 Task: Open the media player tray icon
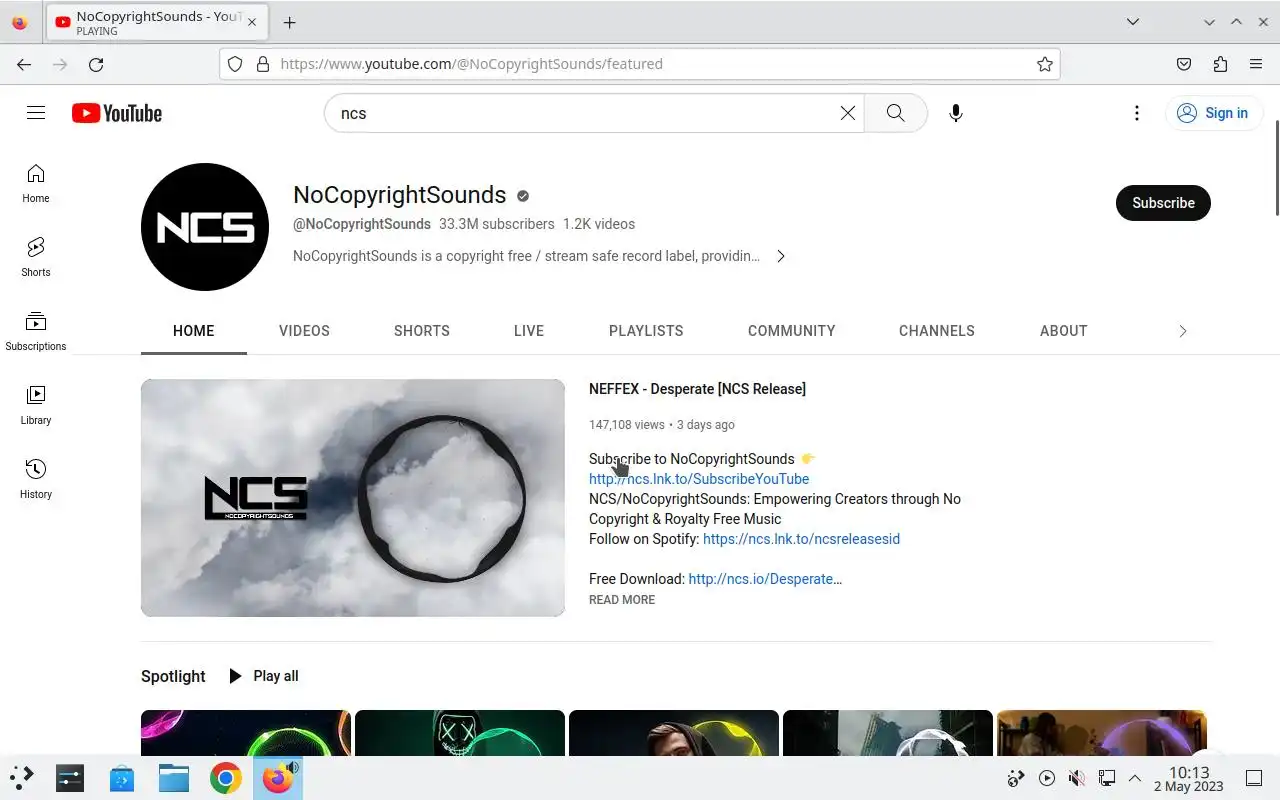click(x=1047, y=778)
